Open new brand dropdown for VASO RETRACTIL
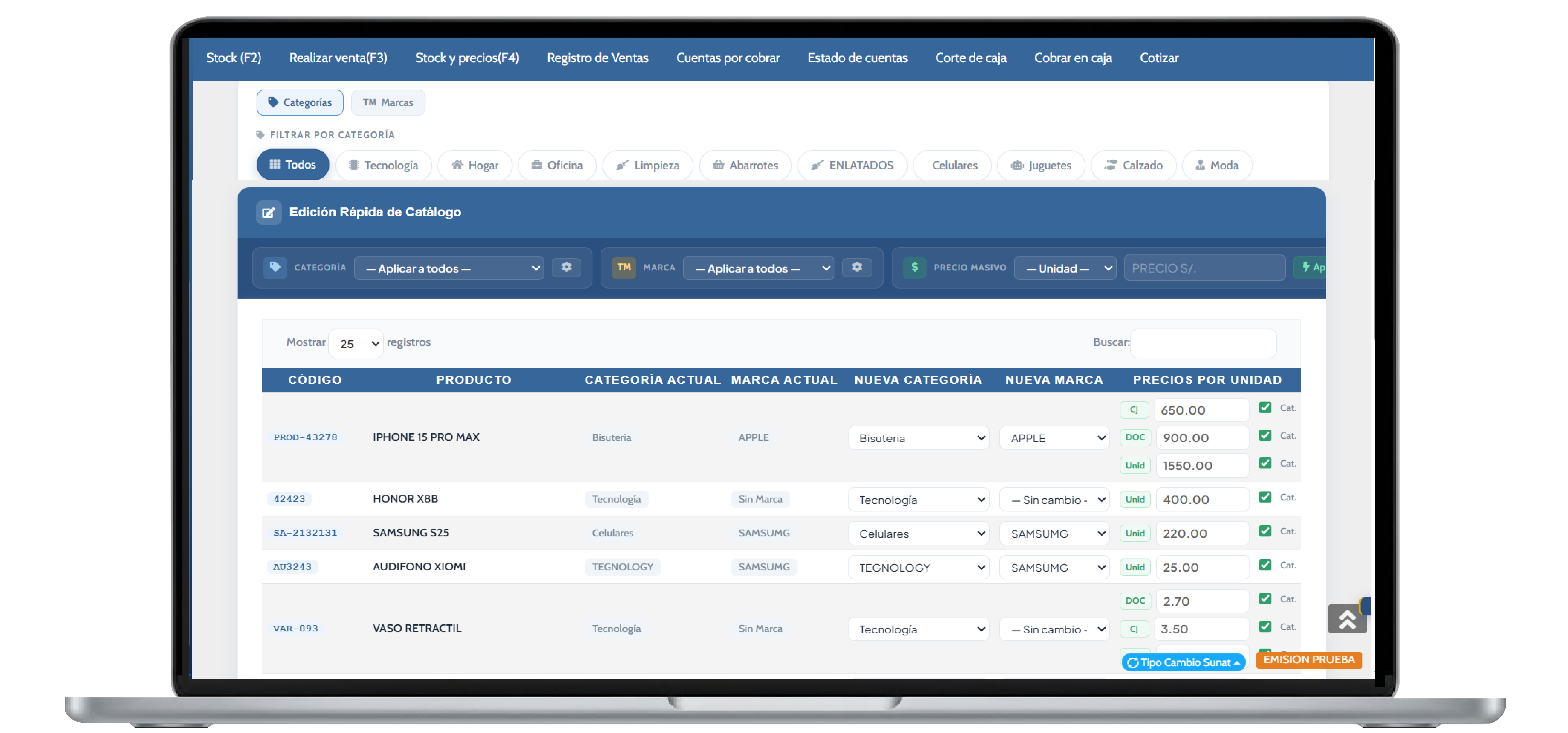1568x733 pixels. point(1054,630)
